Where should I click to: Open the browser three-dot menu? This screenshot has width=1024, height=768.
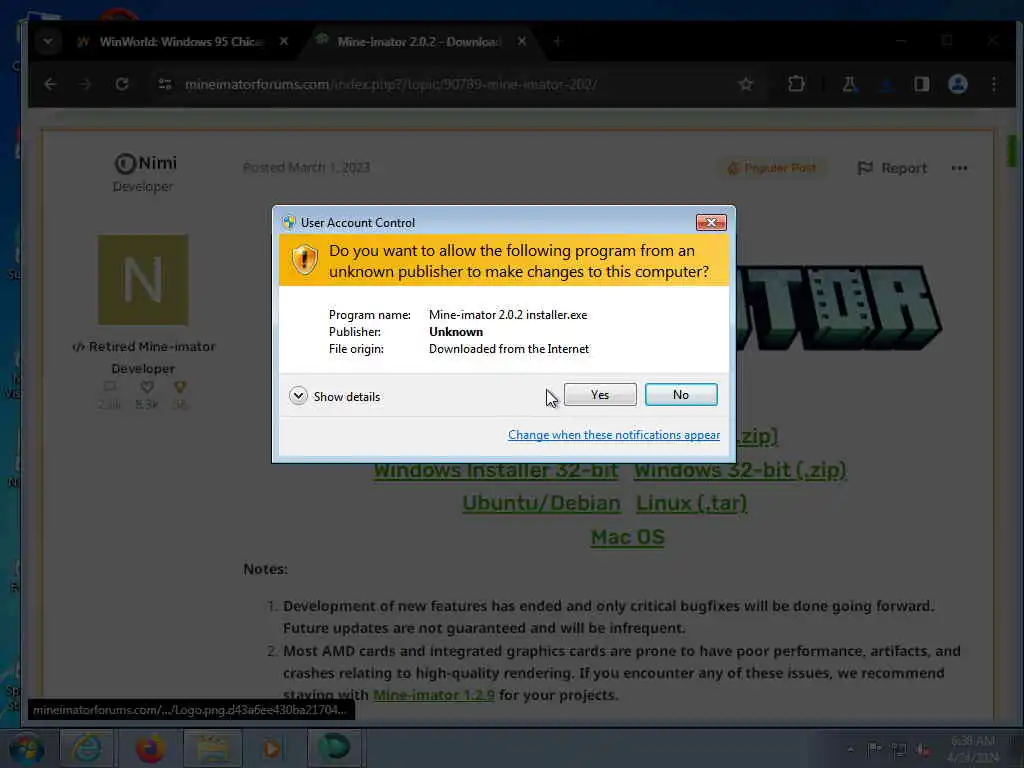coord(994,84)
